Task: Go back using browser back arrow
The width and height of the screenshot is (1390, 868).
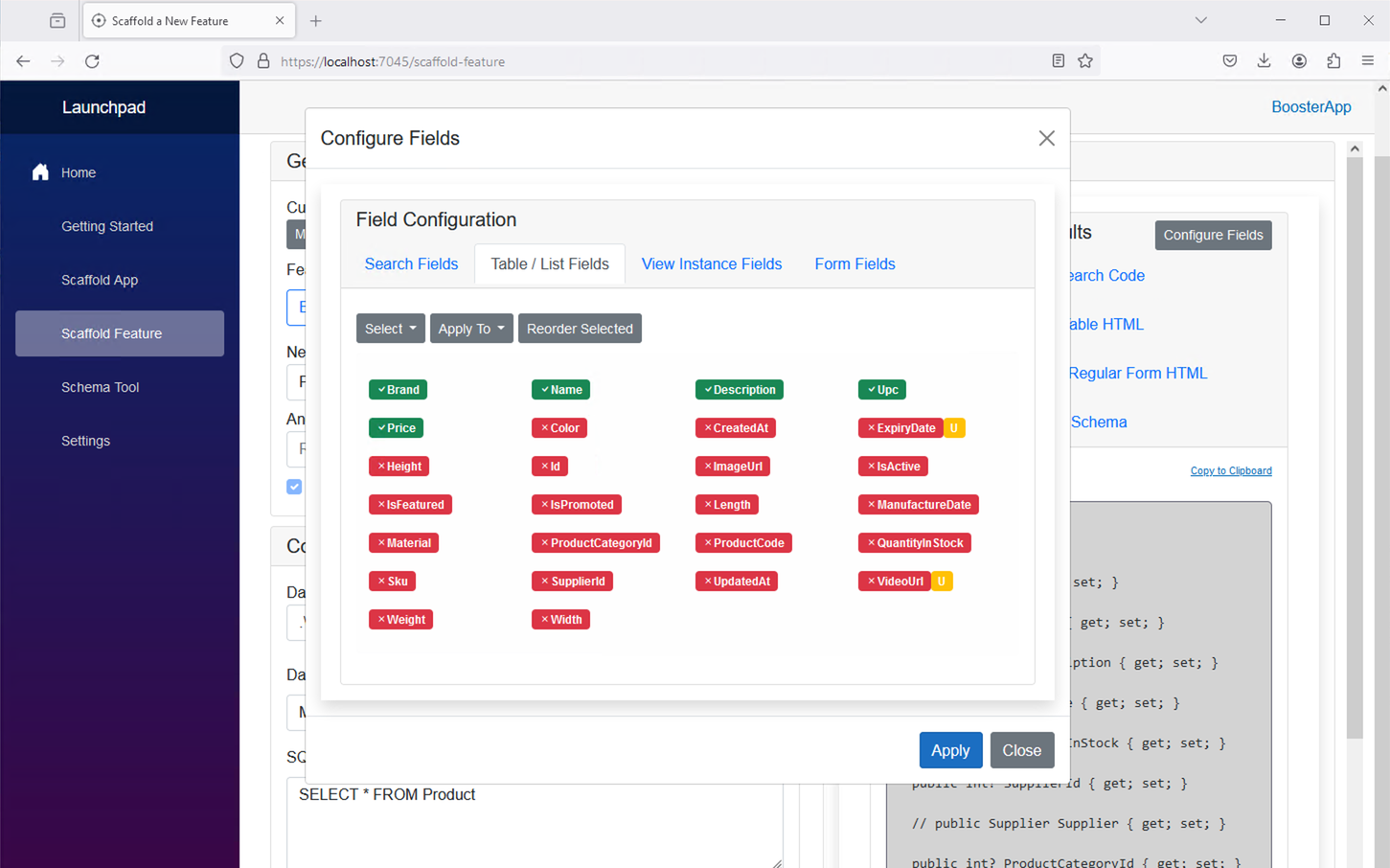Action: (x=23, y=61)
